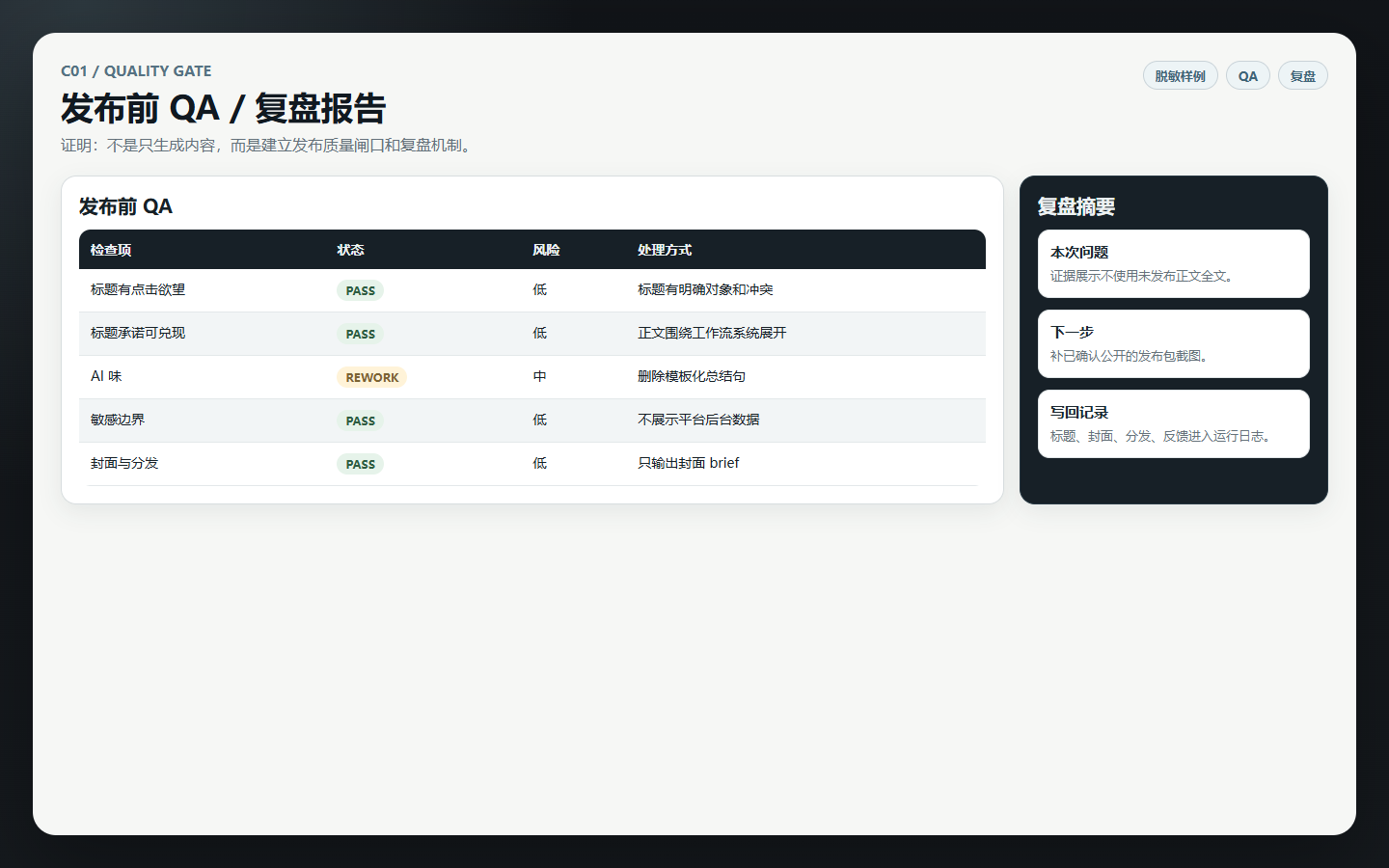
Task: Select the 低 risk value in the 封面与分发 row
Action: pyautogui.click(x=540, y=463)
